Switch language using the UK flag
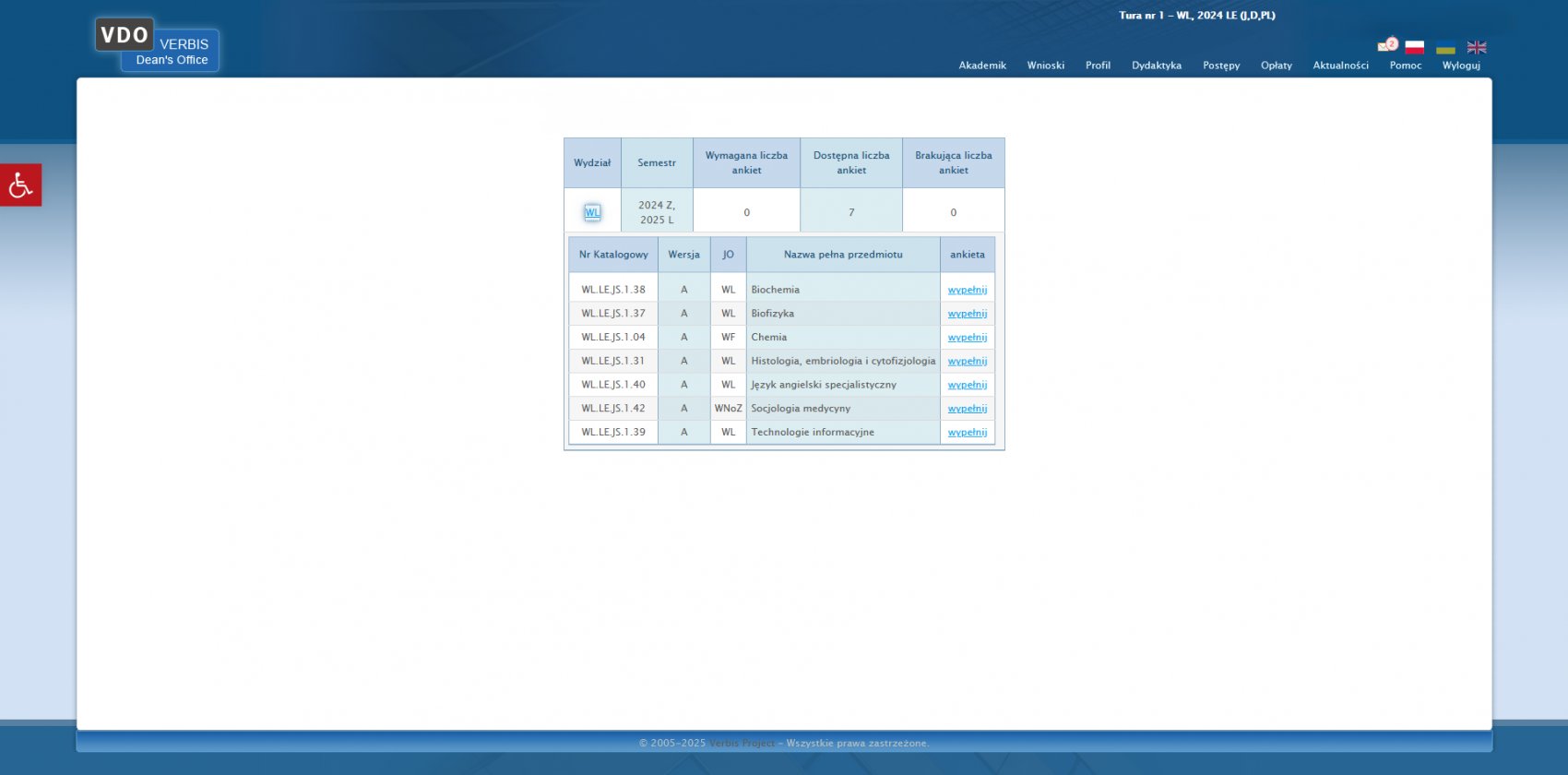The width and height of the screenshot is (1568, 775). coord(1477,47)
